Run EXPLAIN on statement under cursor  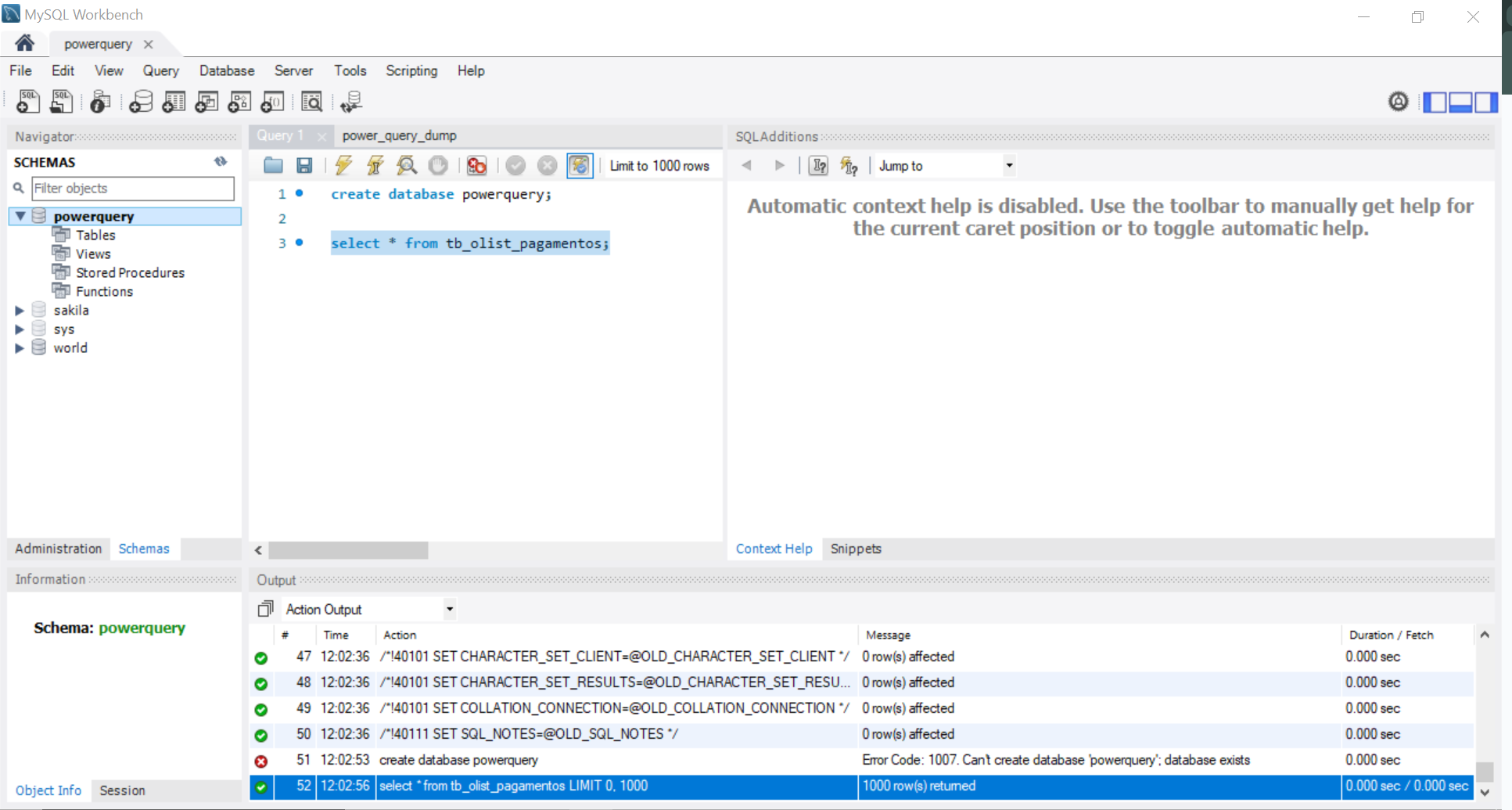407,165
